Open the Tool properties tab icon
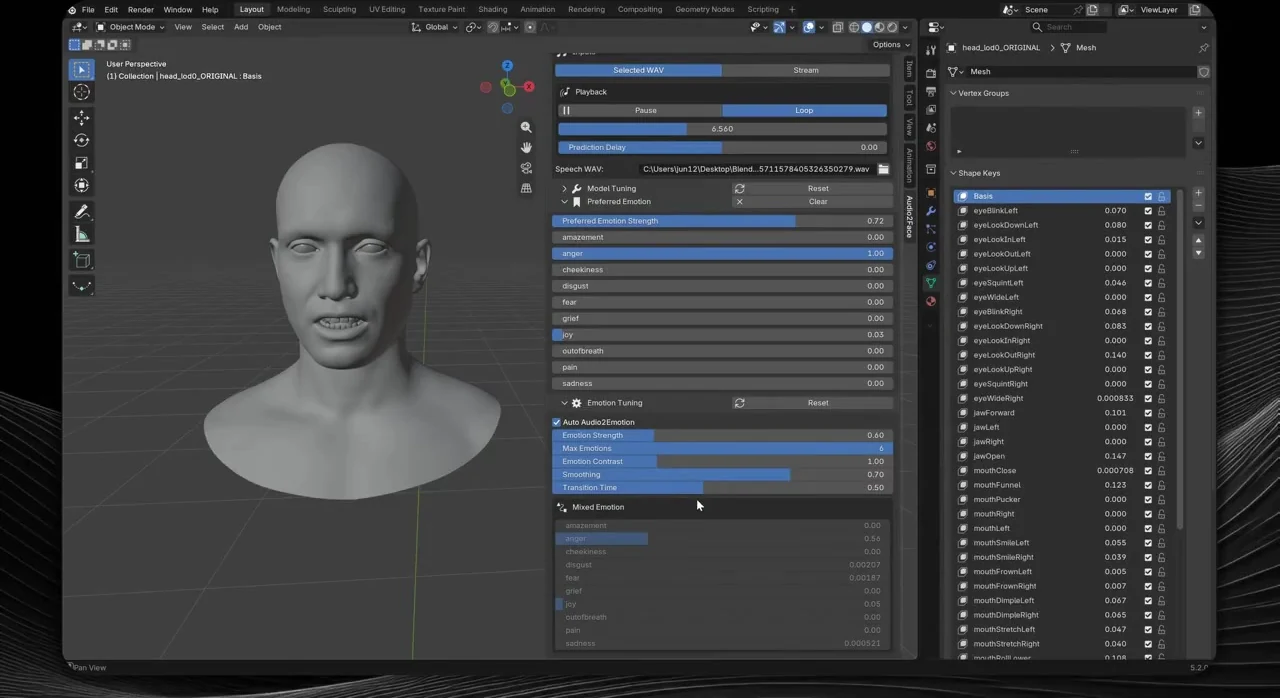This screenshot has width=1280, height=698. click(x=931, y=50)
